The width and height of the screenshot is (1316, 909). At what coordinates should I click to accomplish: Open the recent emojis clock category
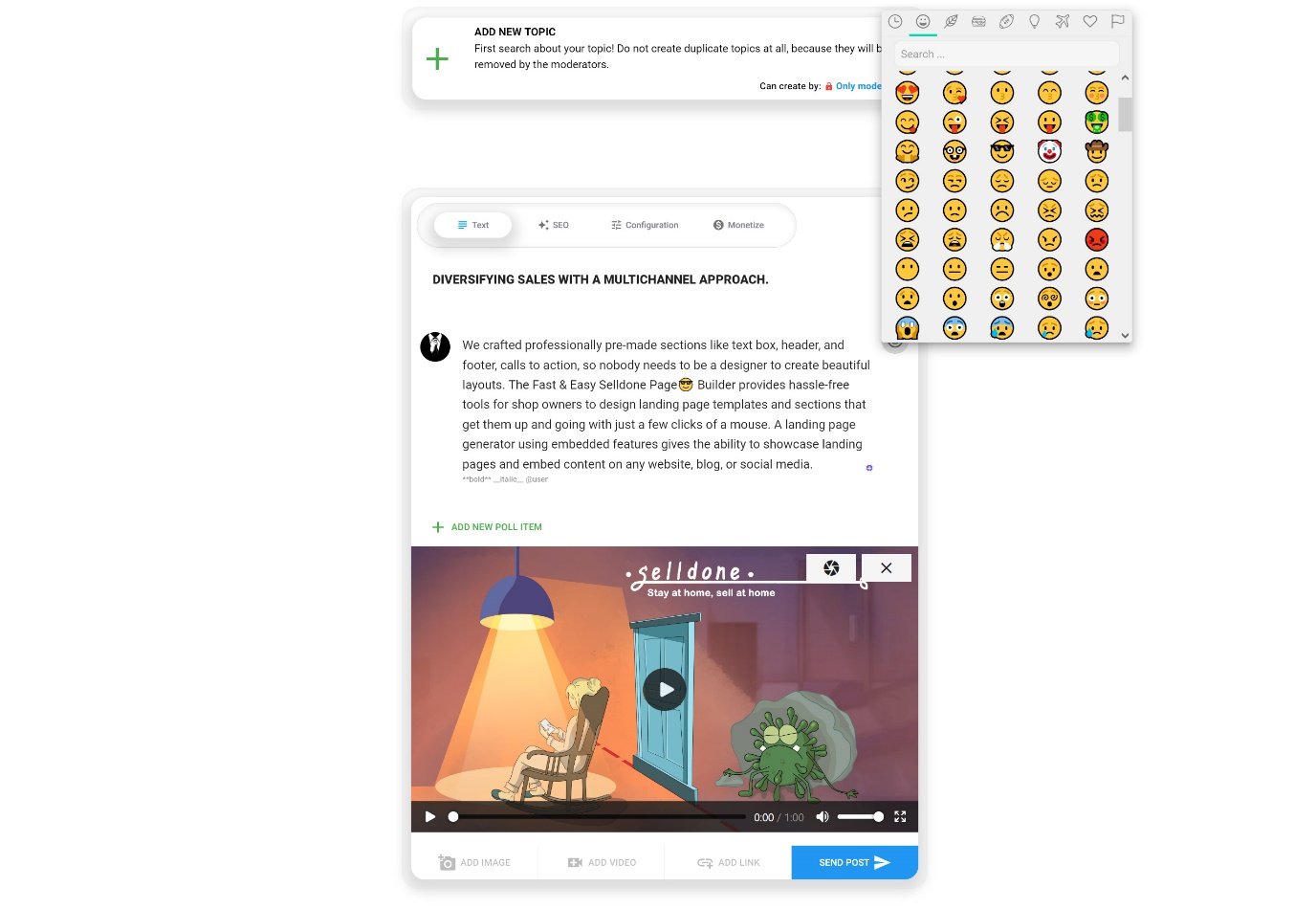(895, 21)
